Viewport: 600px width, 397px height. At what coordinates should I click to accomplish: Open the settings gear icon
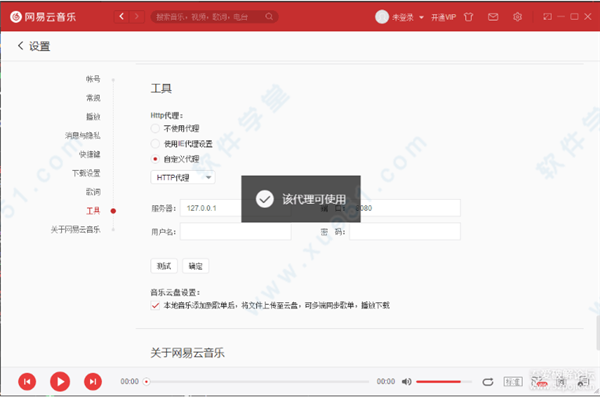(517, 17)
